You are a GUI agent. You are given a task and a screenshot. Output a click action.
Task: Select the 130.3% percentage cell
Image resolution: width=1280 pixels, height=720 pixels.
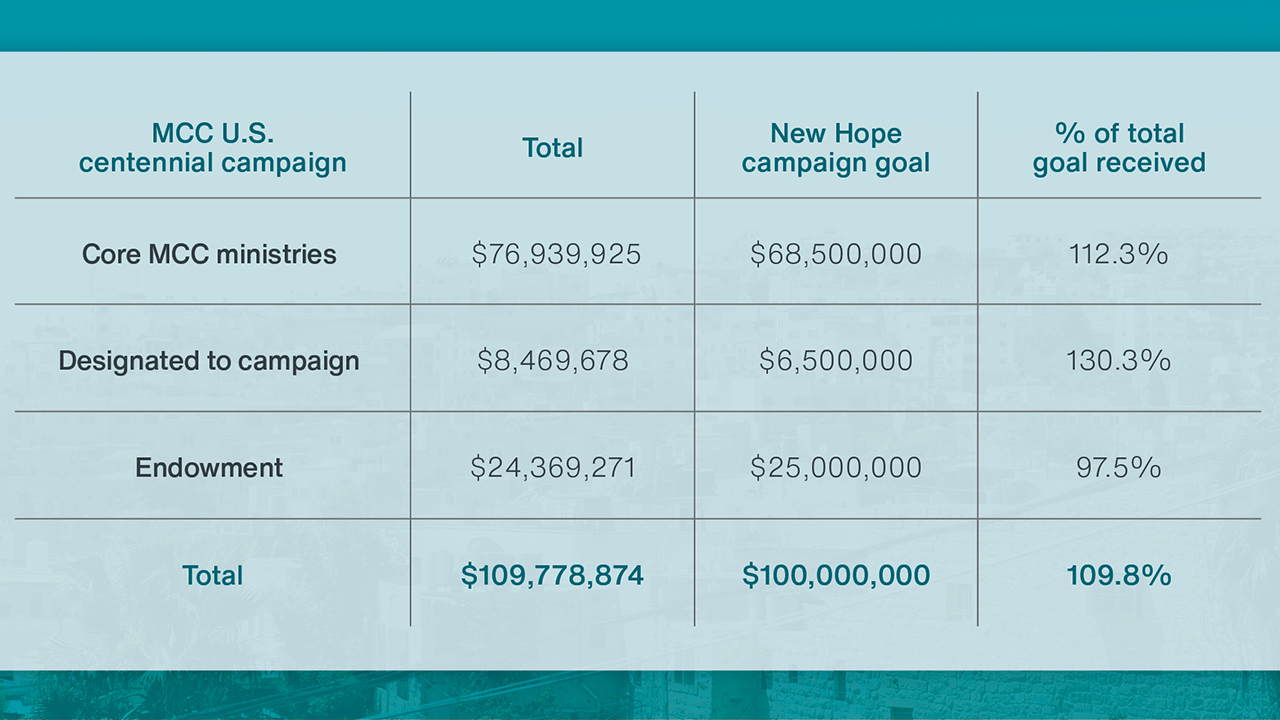point(1118,361)
